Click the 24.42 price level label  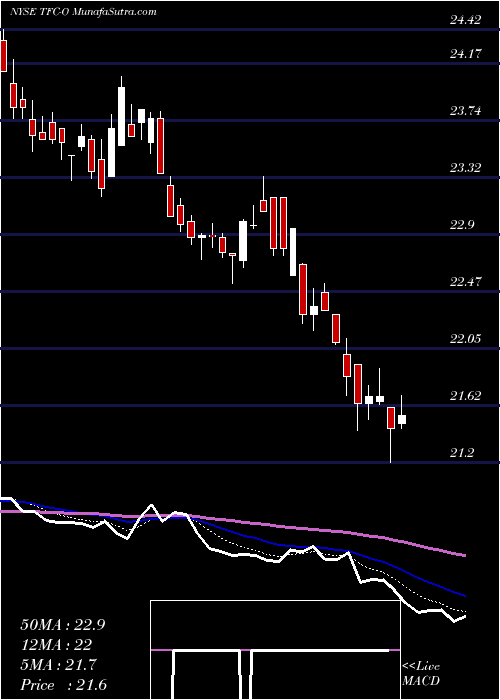[x=465, y=20]
